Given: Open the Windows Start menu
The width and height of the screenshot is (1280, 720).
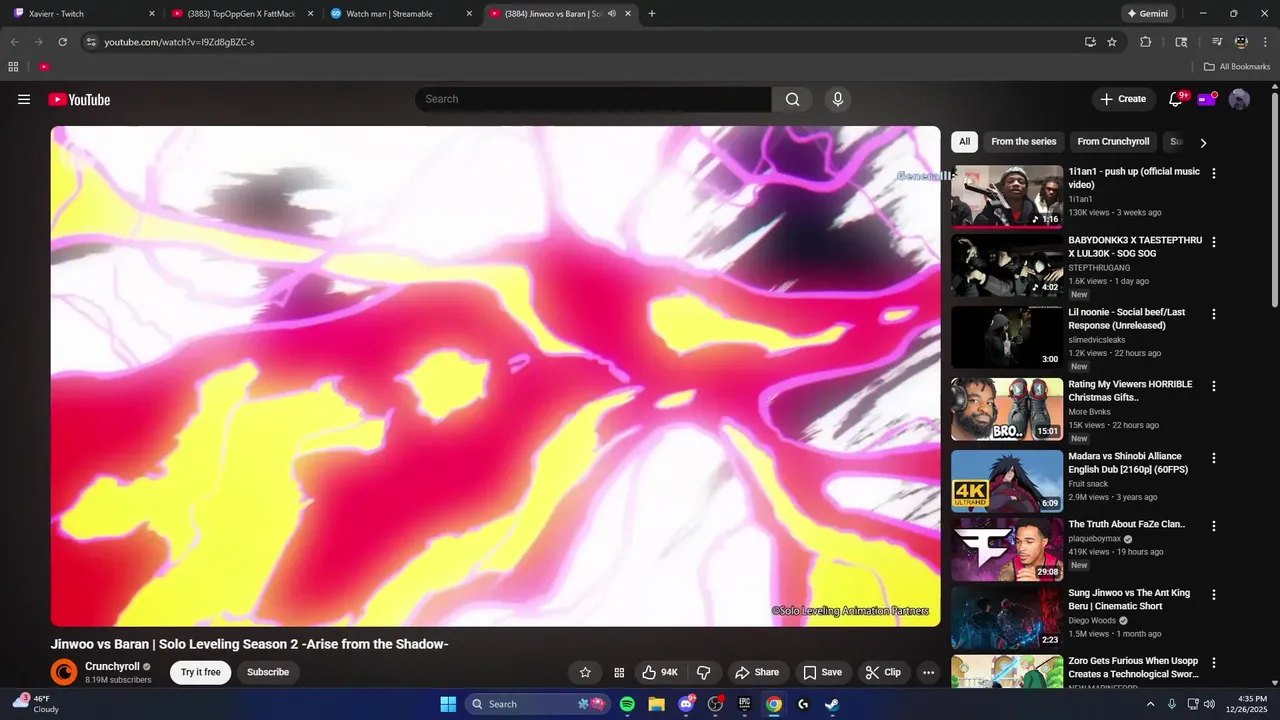Looking at the screenshot, I should [448, 704].
